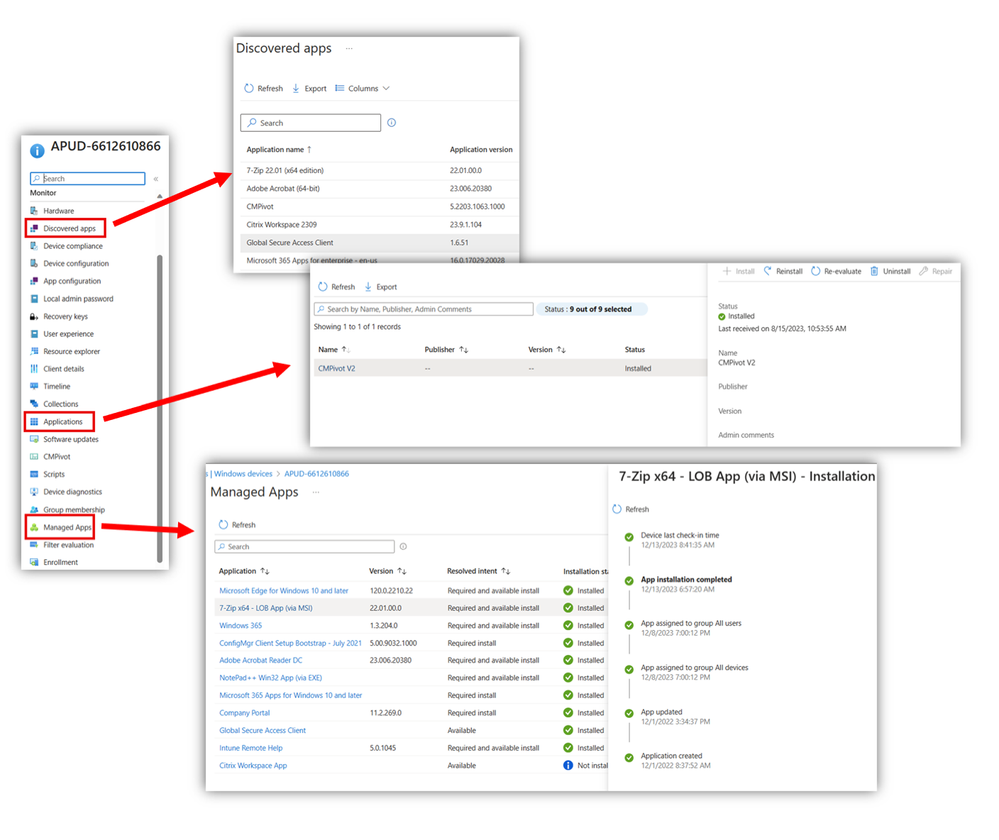Sort Applications by Name column
Screen dimensions: 999x840
click(334, 350)
